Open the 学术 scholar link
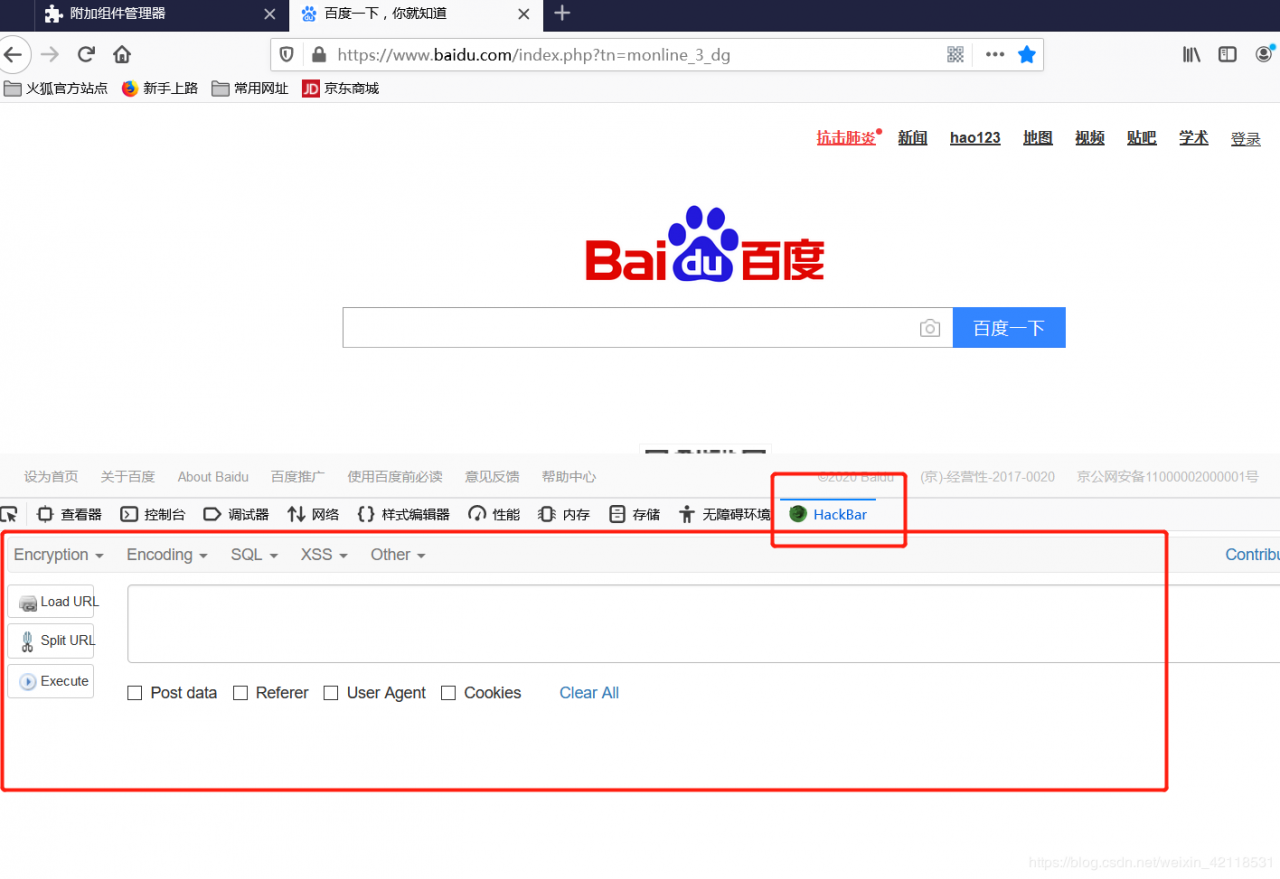1280x879 pixels. point(1194,138)
